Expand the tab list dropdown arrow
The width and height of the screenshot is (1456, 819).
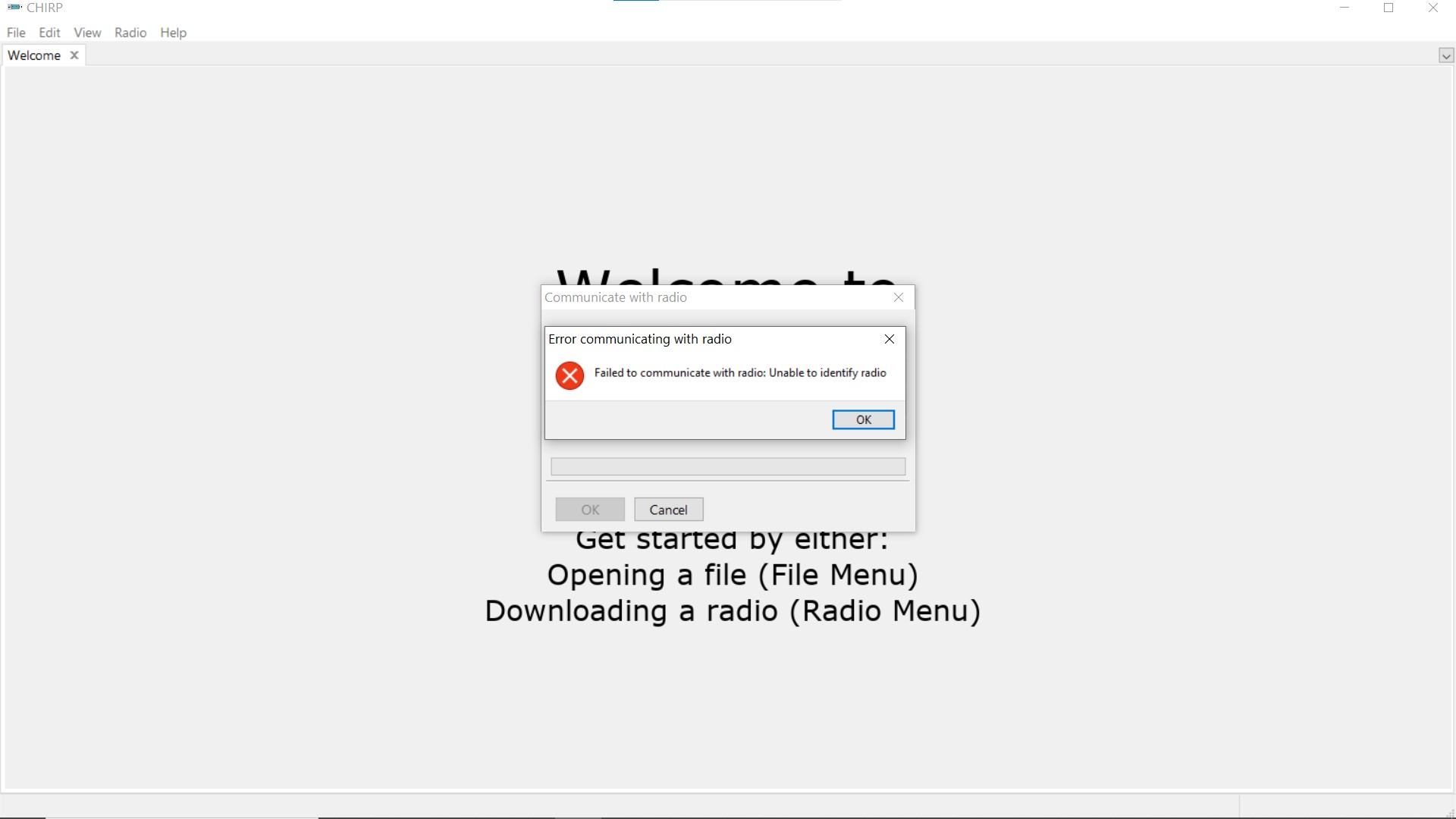[x=1446, y=55]
